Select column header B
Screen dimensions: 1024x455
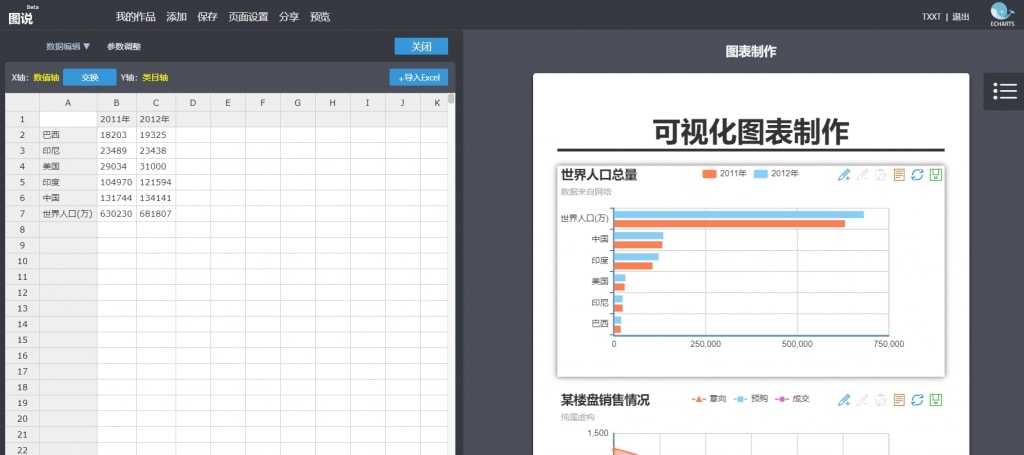coord(116,102)
